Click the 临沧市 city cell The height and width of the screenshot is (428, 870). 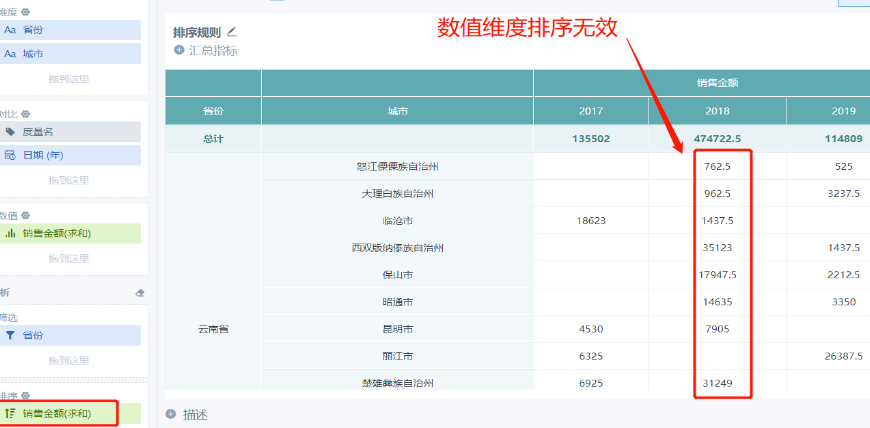[397, 220]
